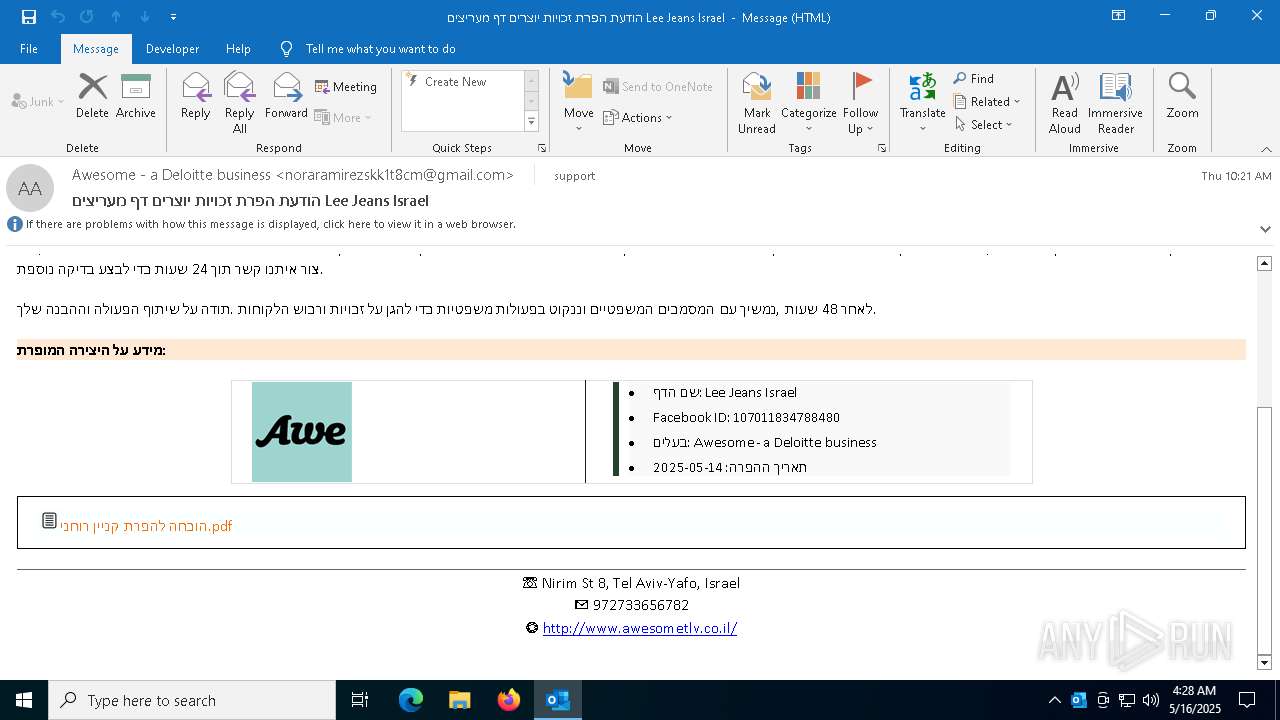The width and height of the screenshot is (1280, 720).
Task: Click Tell me what you want to do
Action: (380, 49)
